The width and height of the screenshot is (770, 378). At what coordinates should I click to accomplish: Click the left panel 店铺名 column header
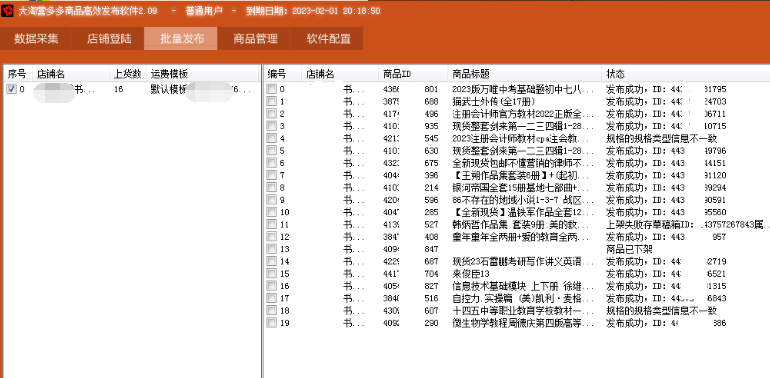71,74
